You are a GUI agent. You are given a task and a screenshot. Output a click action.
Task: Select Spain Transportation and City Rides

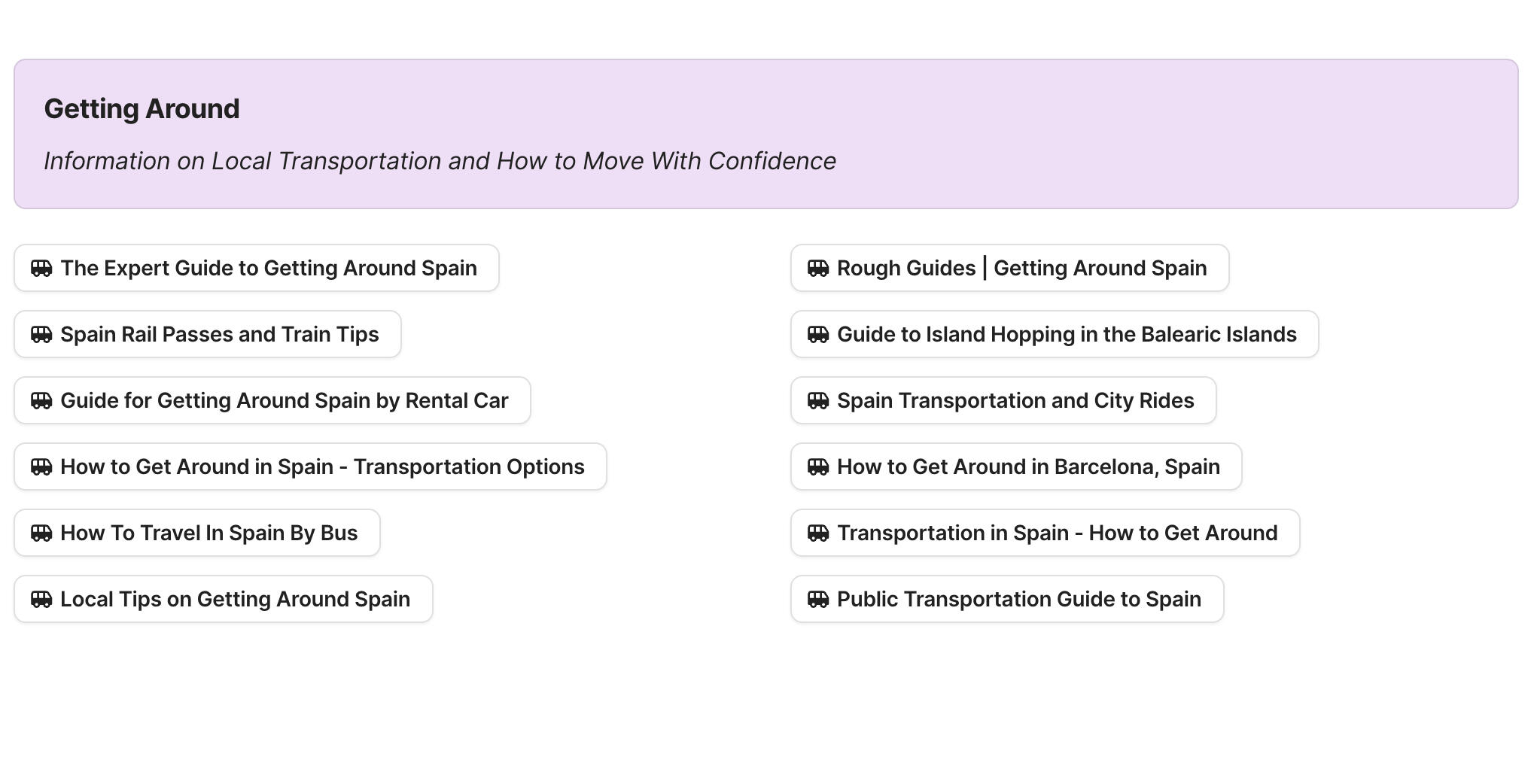[x=1015, y=401]
